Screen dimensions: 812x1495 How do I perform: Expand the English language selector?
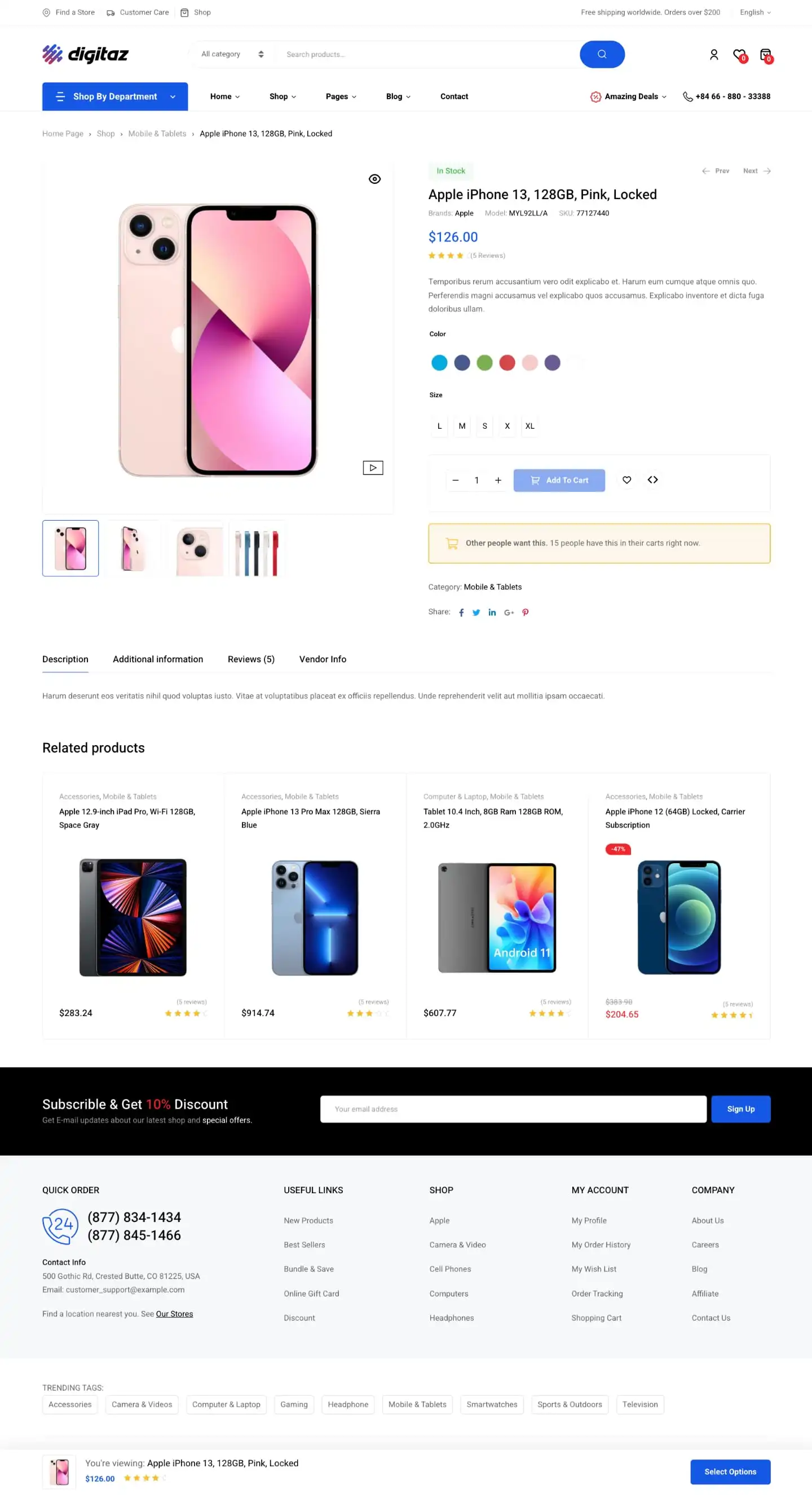coord(755,12)
